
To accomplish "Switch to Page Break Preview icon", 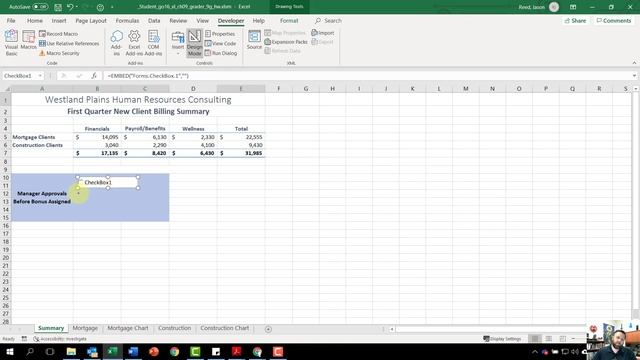I will (562, 339).
